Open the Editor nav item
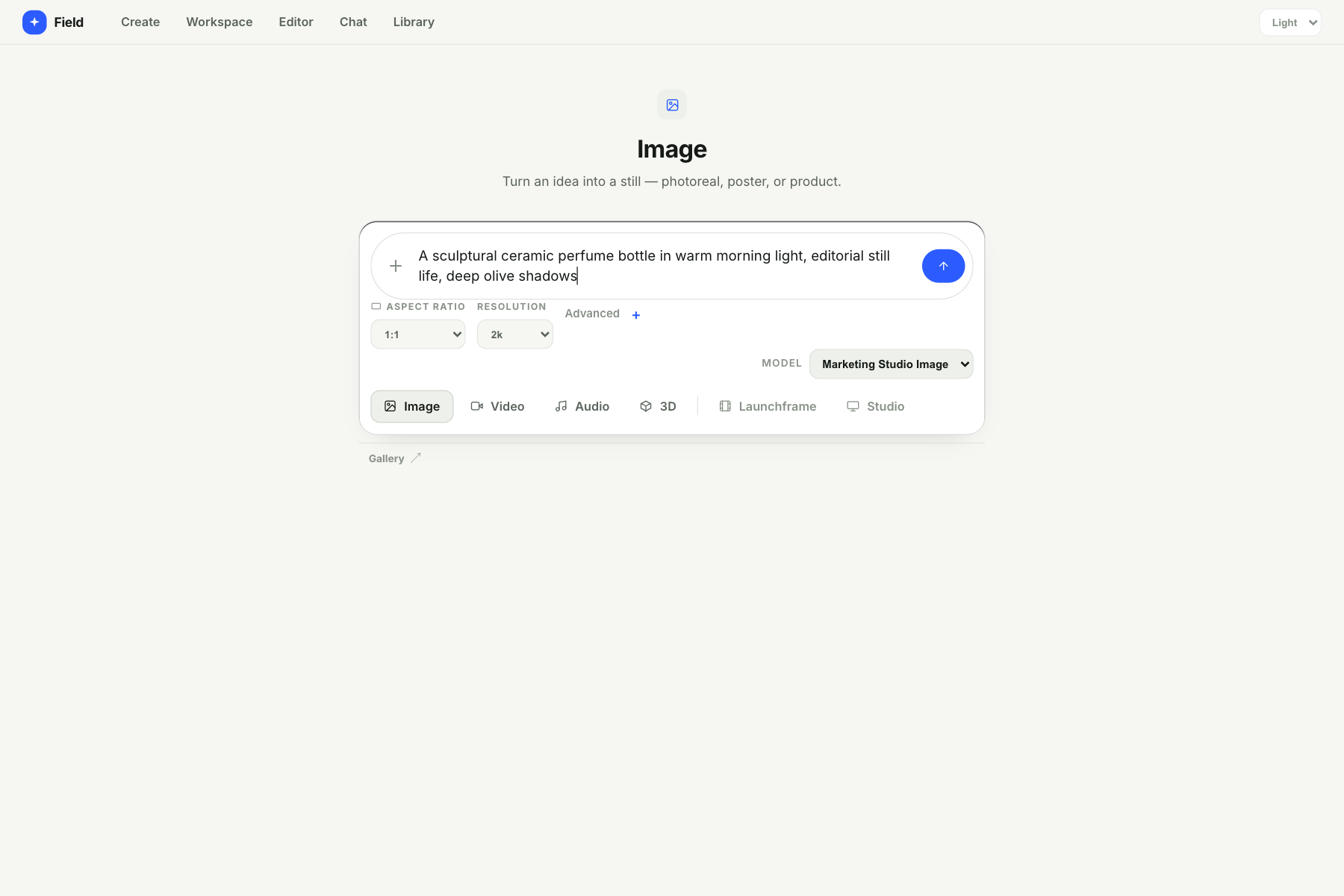1344x896 pixels. point(296,22)
